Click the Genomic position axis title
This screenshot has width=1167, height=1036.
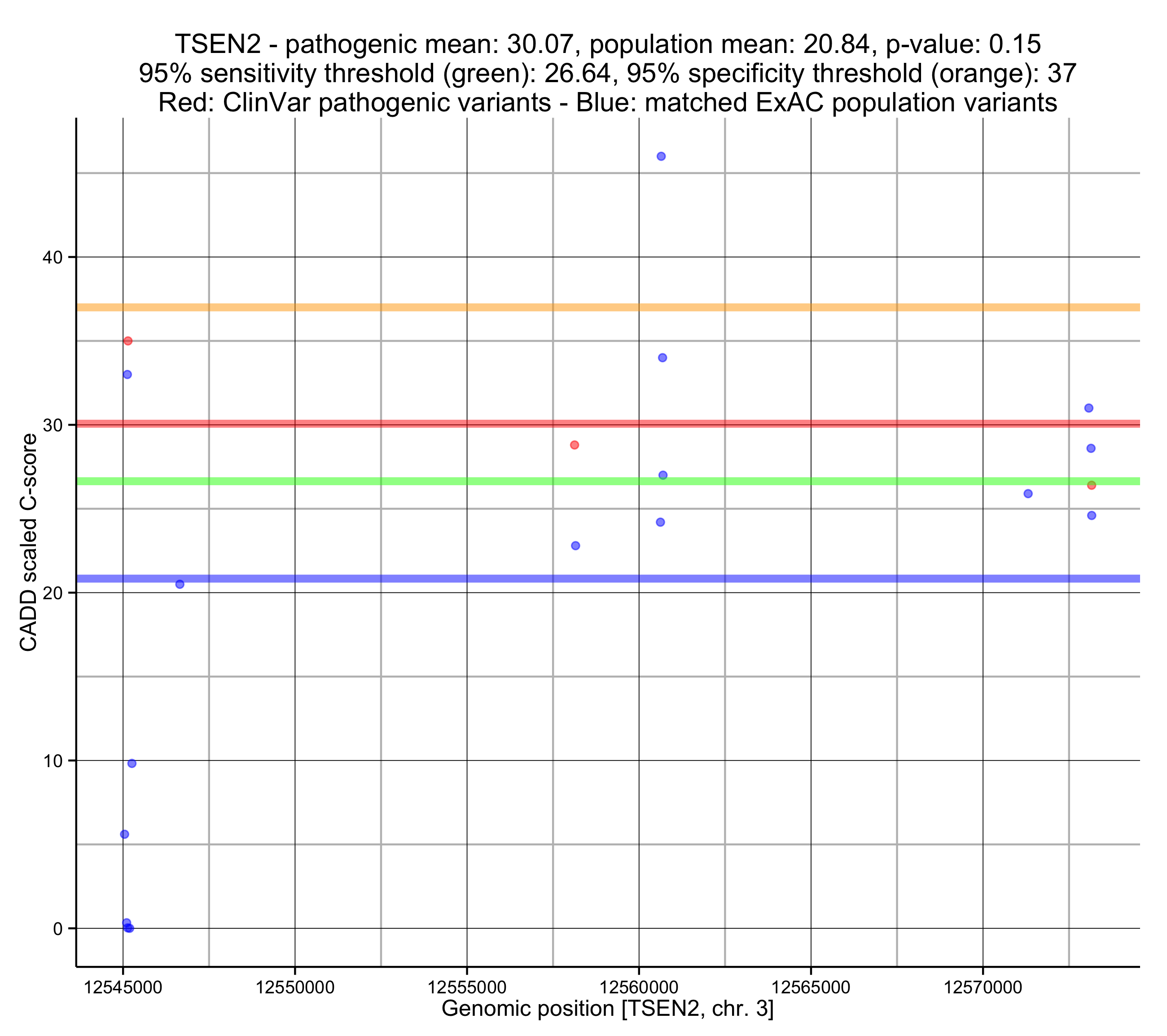[607, 1009]
